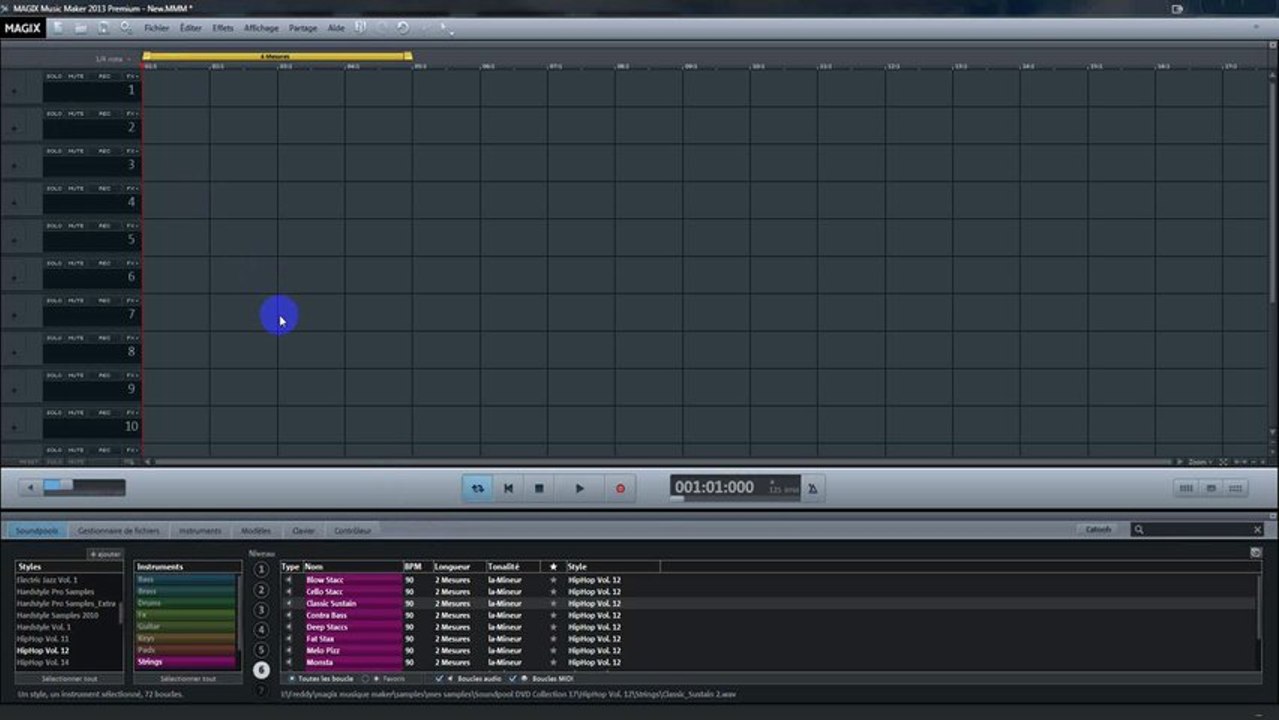Click the third view mode button at right of transport

tap(1236, 489)
